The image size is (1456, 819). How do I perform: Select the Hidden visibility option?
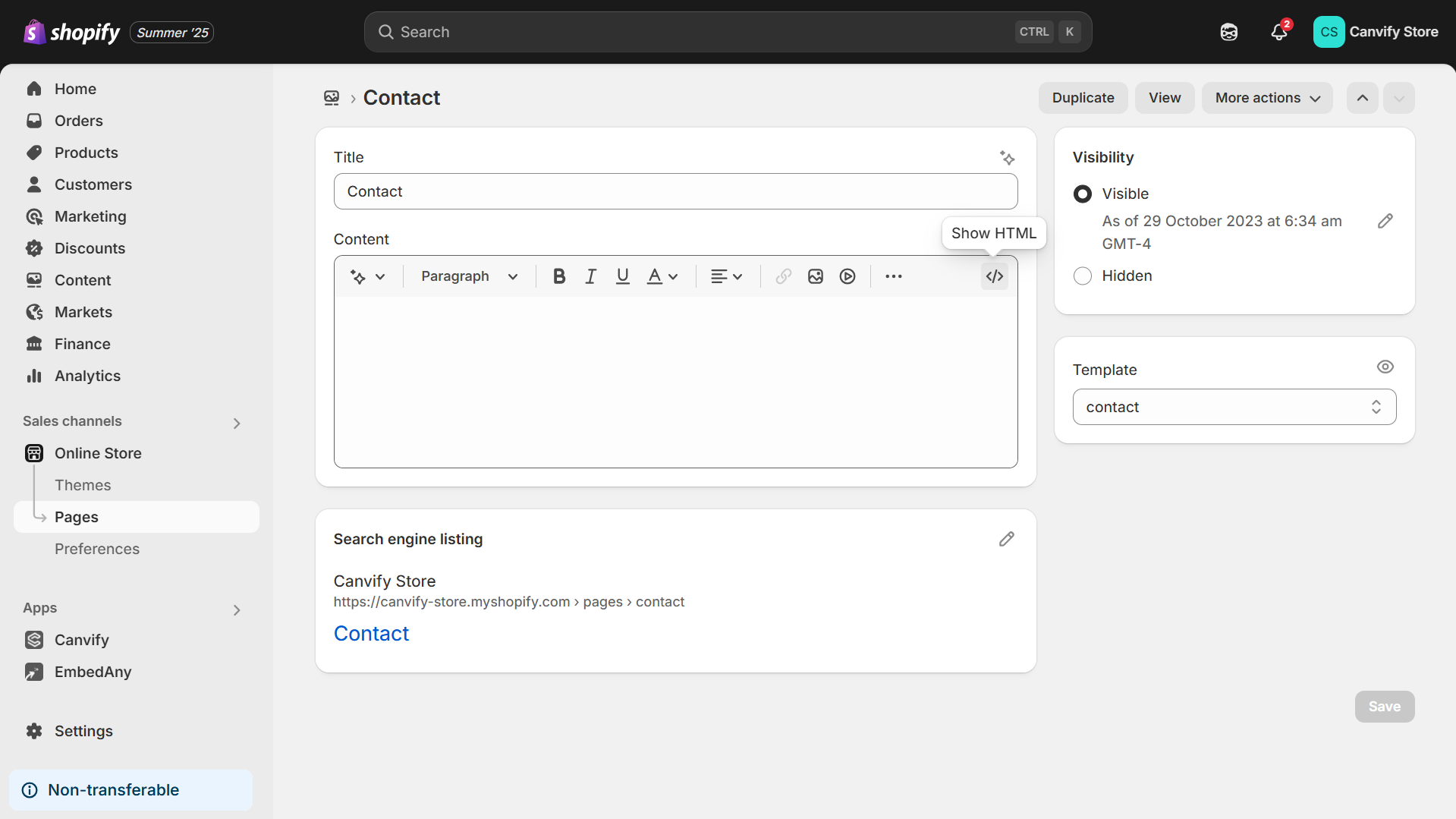[1083, 276]
